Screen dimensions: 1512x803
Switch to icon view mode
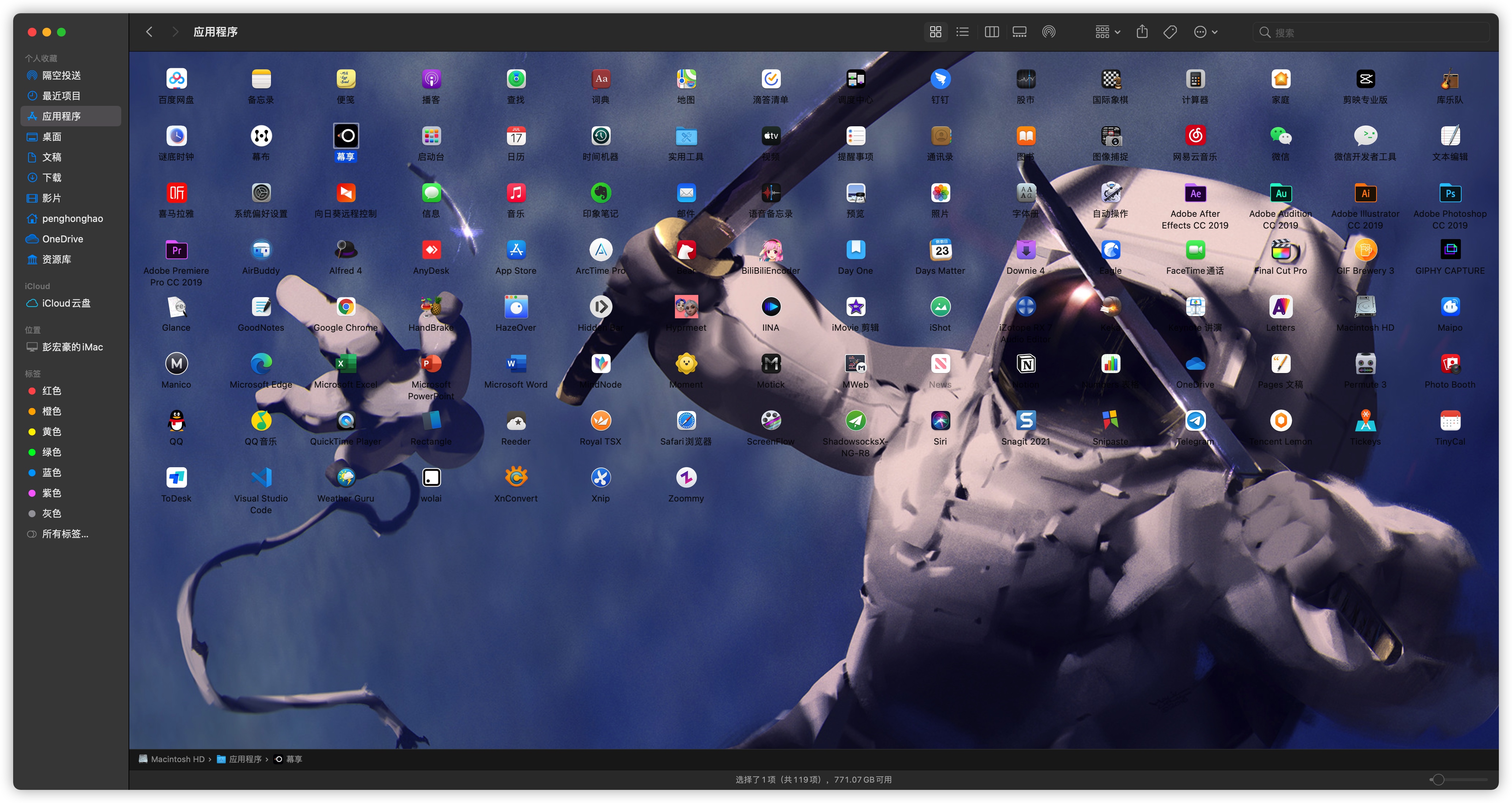coord(935,32)
